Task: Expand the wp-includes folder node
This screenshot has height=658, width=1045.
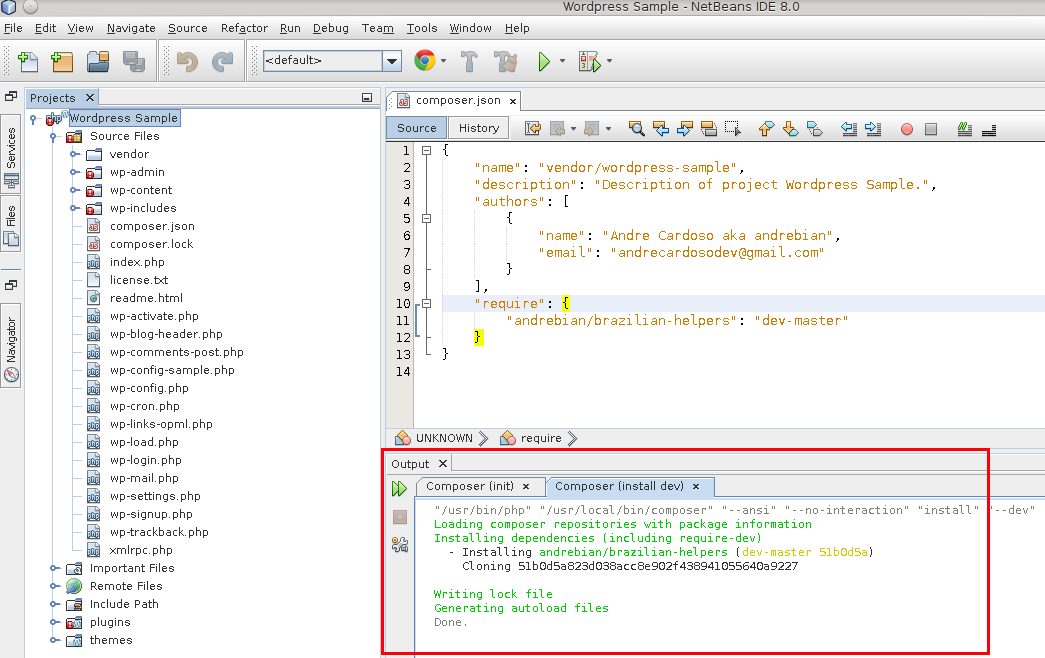Action: pos(74,208)
